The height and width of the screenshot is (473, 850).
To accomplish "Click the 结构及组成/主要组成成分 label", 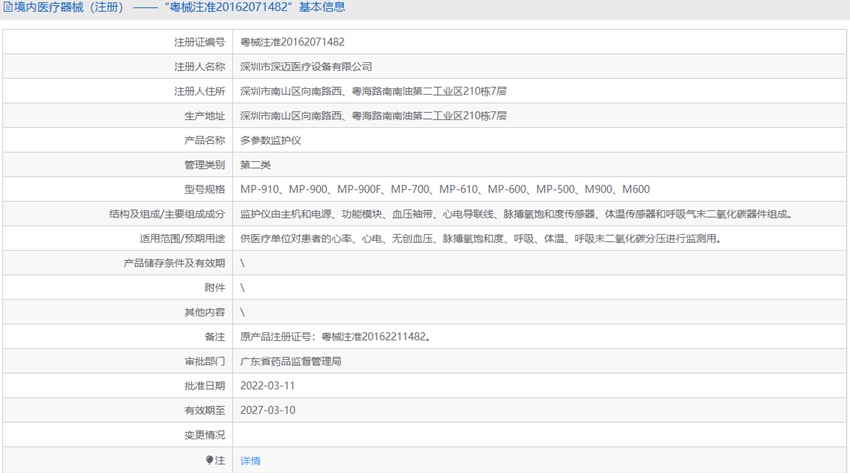I will pos(167,214).
